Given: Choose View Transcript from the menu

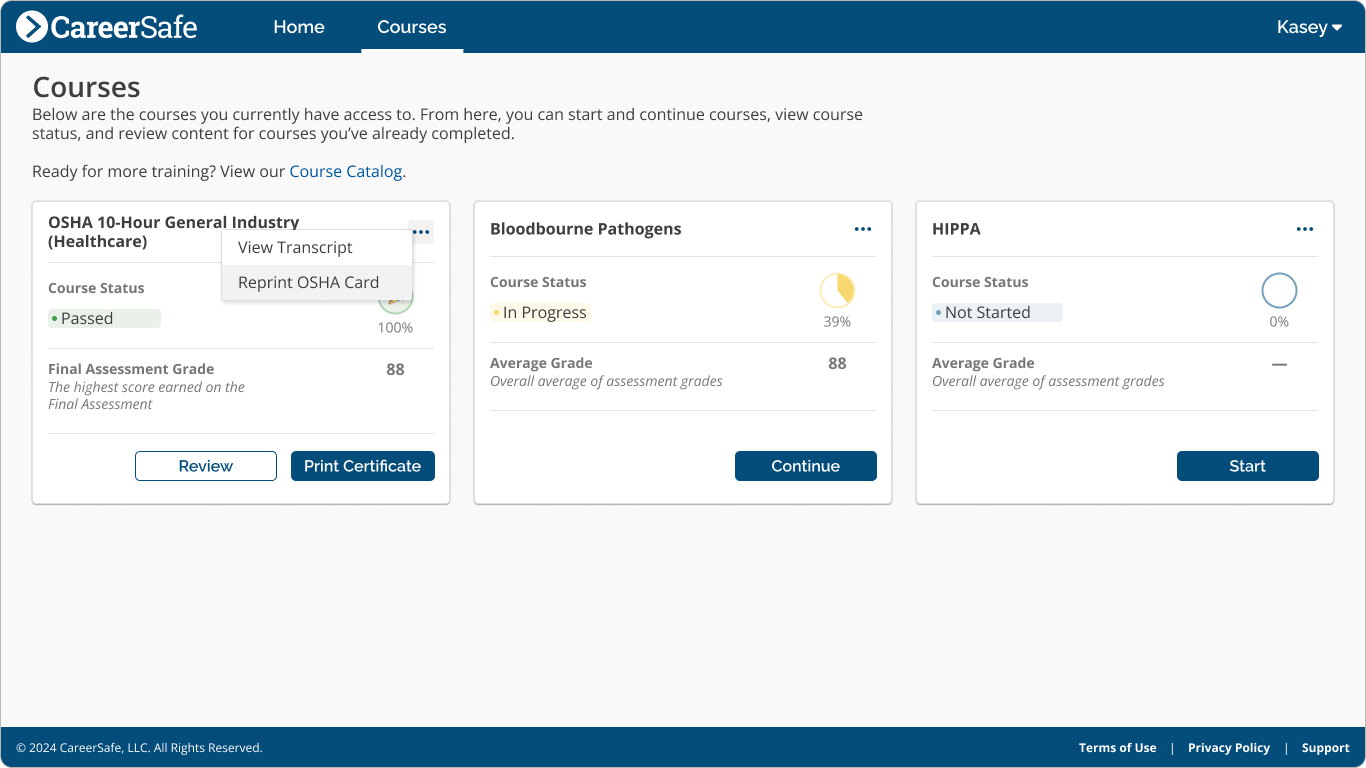Looking at the screenshot, I should 316,247.
